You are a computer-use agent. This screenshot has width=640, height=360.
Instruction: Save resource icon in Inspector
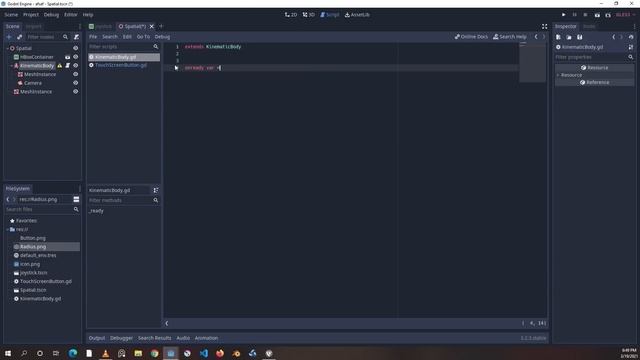click(x=580, y=37)
